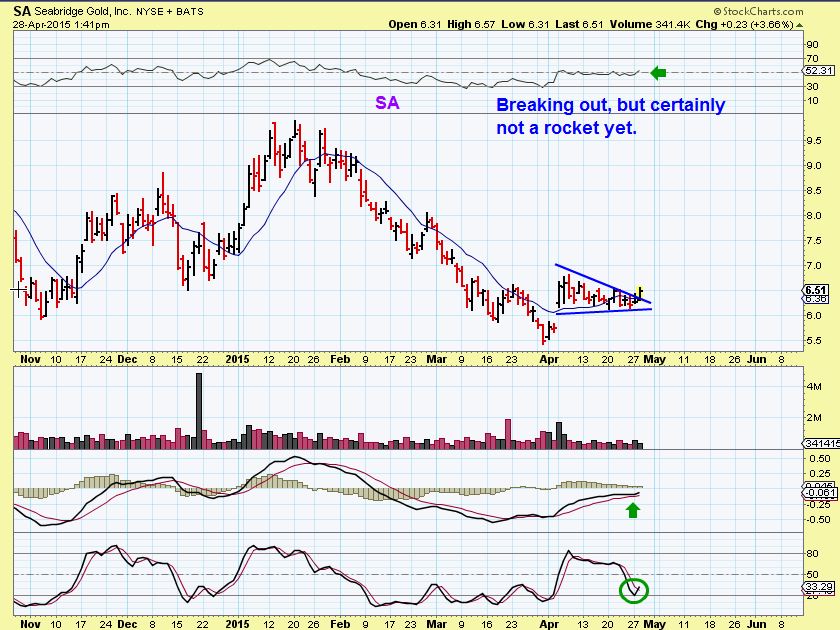Click the Volume 341.4K header value

pyautogui.click(x=650, y=25)
